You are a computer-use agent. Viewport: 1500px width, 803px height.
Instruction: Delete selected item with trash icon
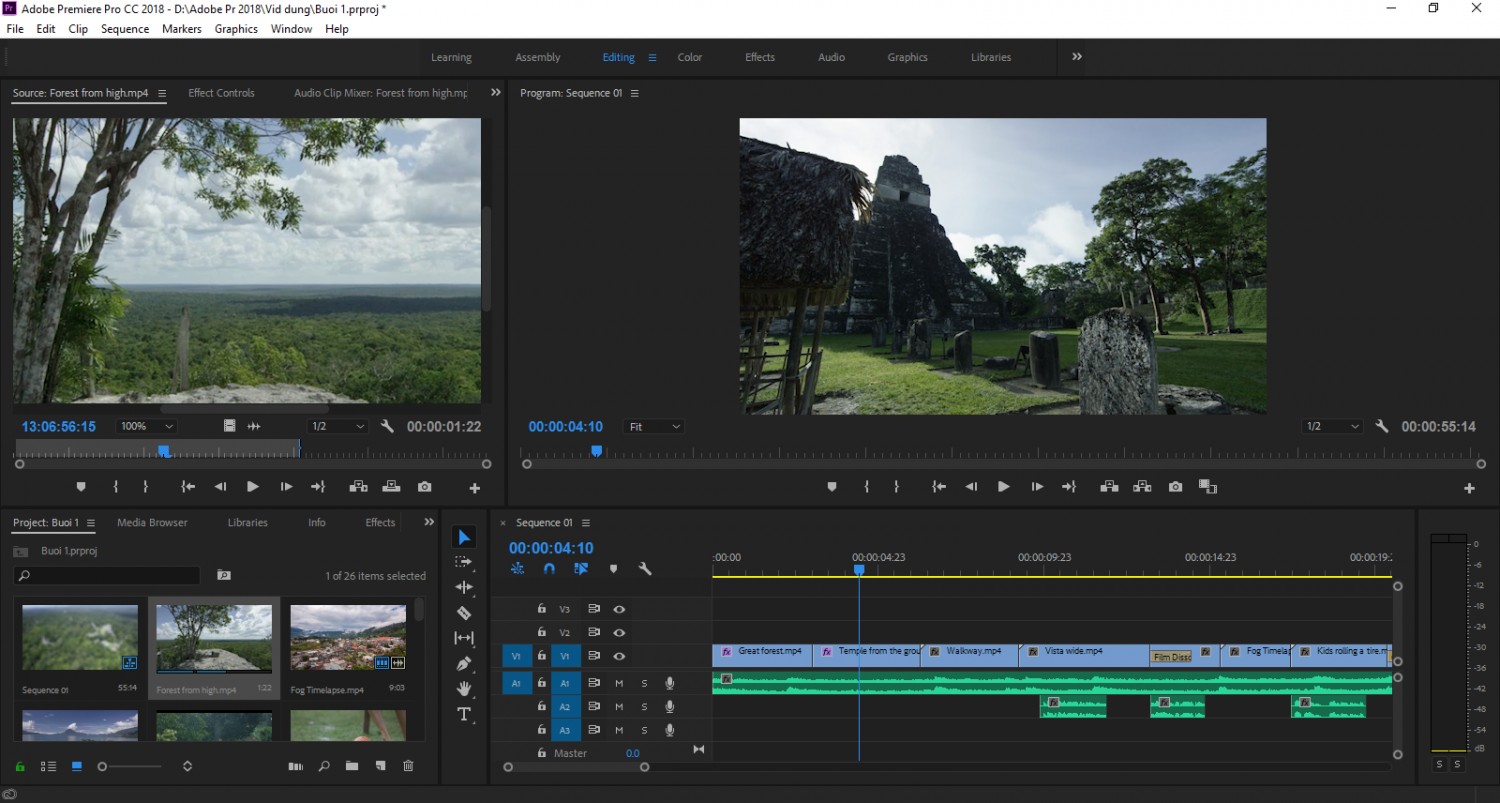(x=408, y=766)
